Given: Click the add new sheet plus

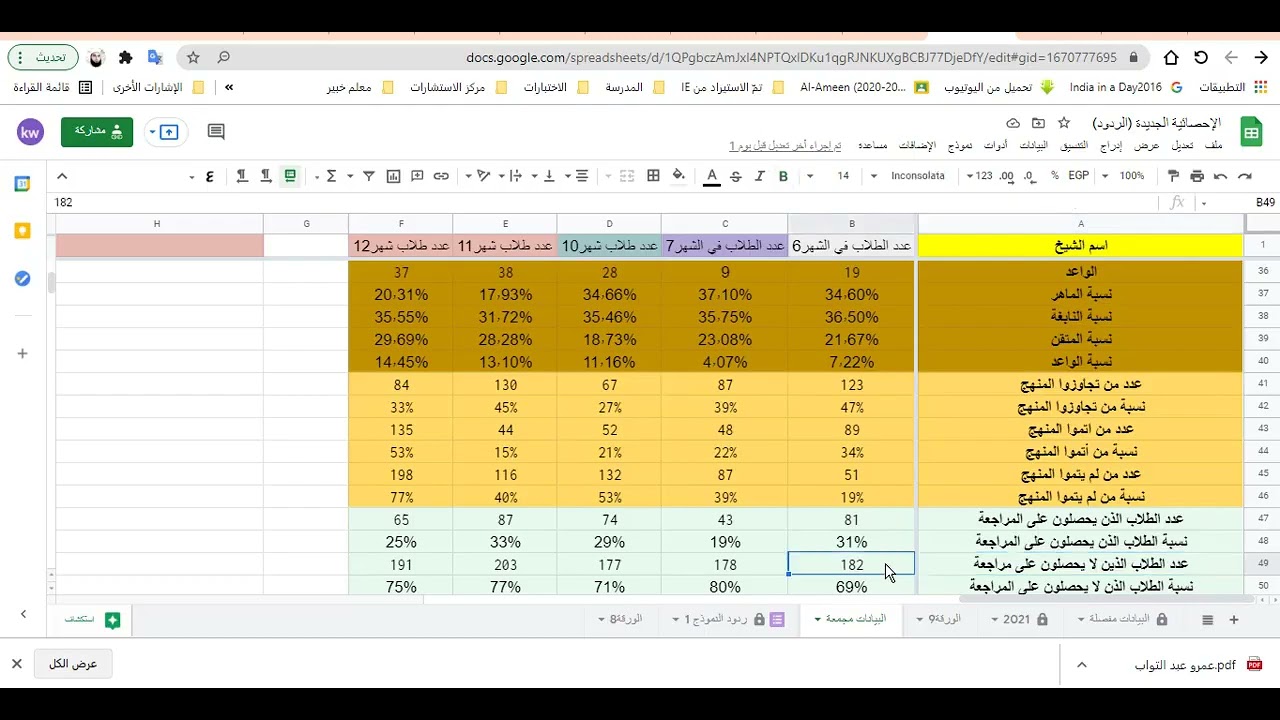Looking at the screenshot, I should pyautogui.click(x=1234, y=620).
